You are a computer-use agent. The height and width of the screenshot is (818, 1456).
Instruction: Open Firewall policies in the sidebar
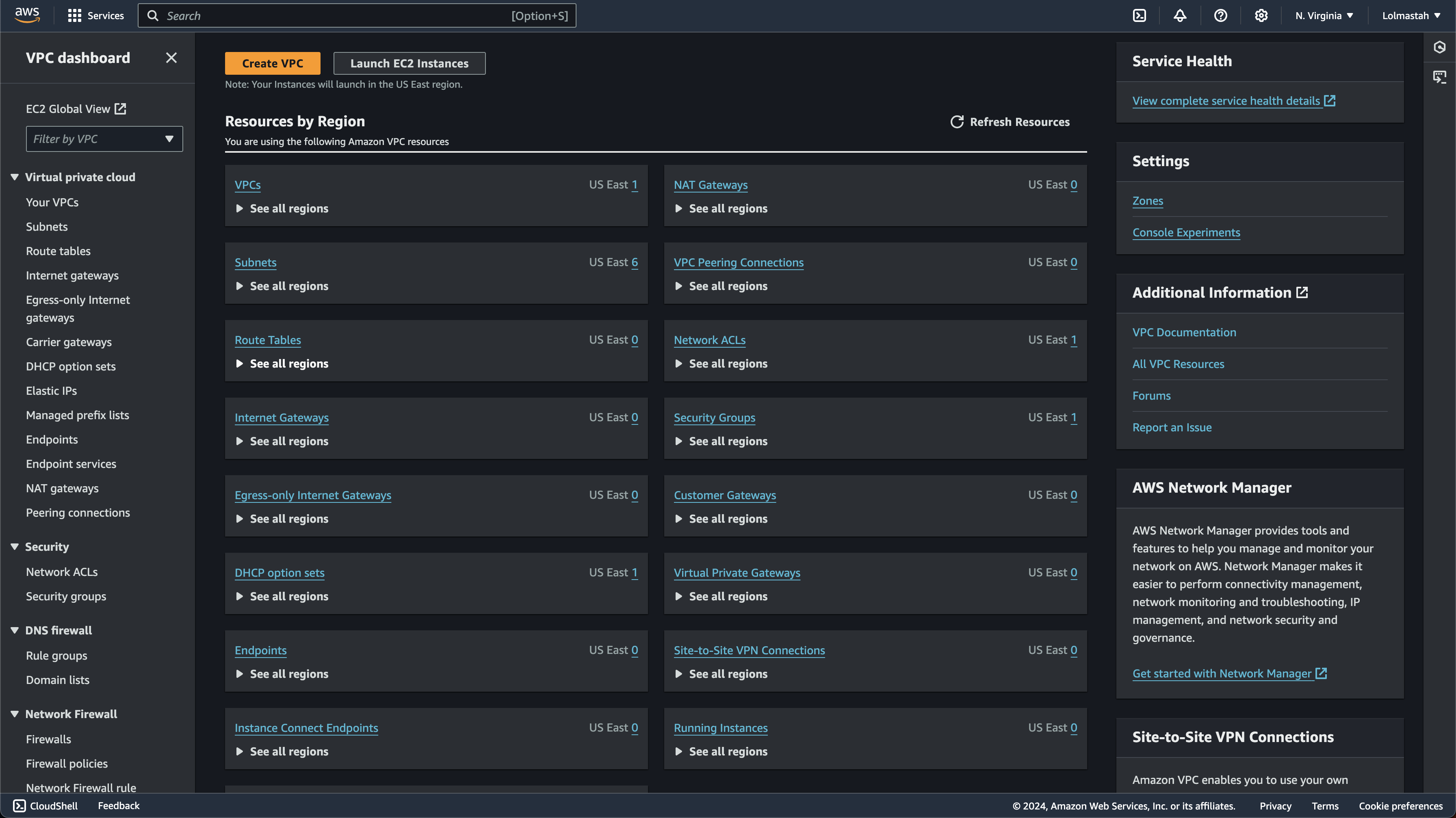[67, 763]
